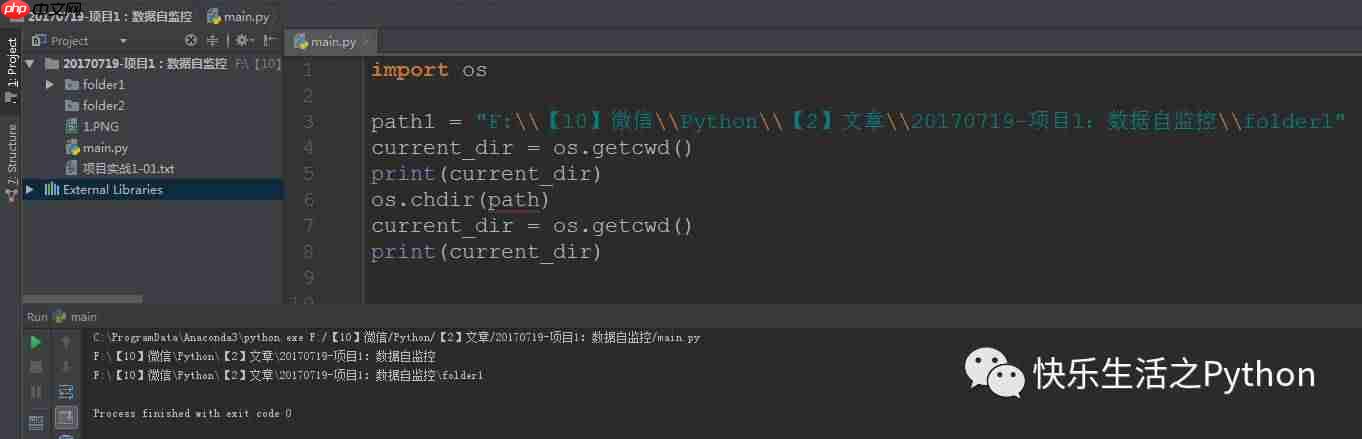
Task: Select the 1.PNG file in project tree
Action: coord(100,127)
